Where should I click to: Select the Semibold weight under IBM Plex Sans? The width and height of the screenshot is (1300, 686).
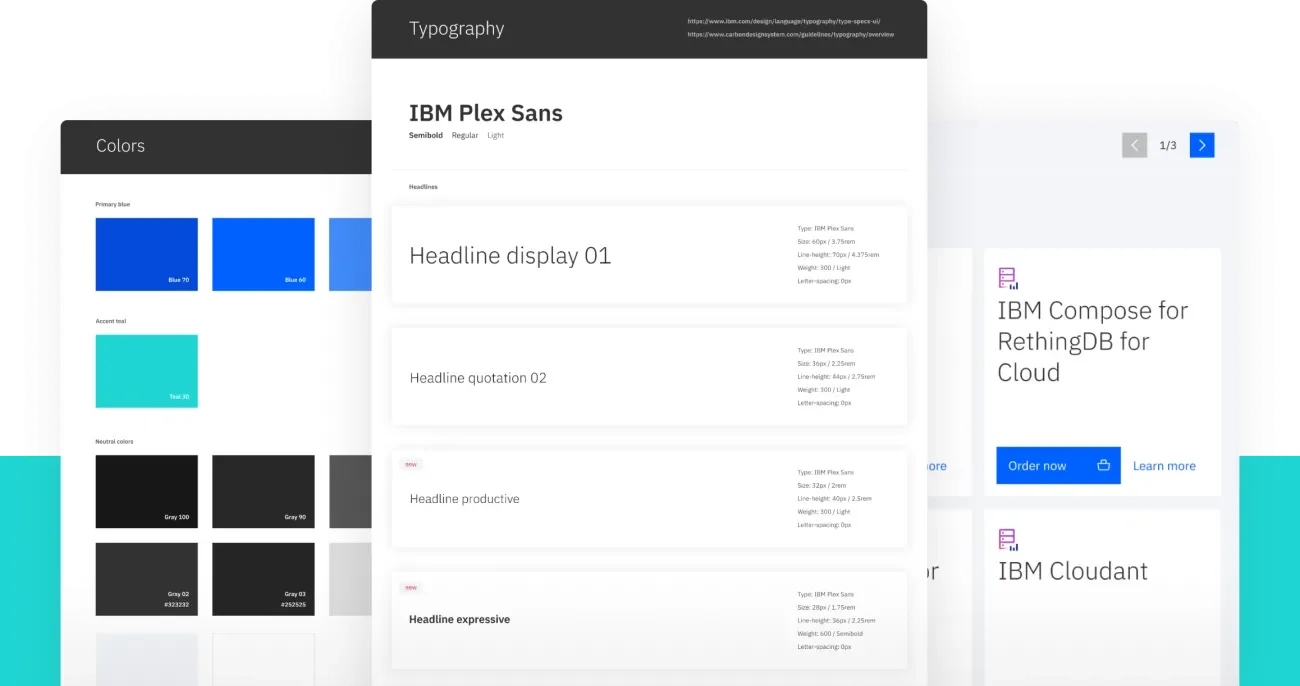click(426, 135)
